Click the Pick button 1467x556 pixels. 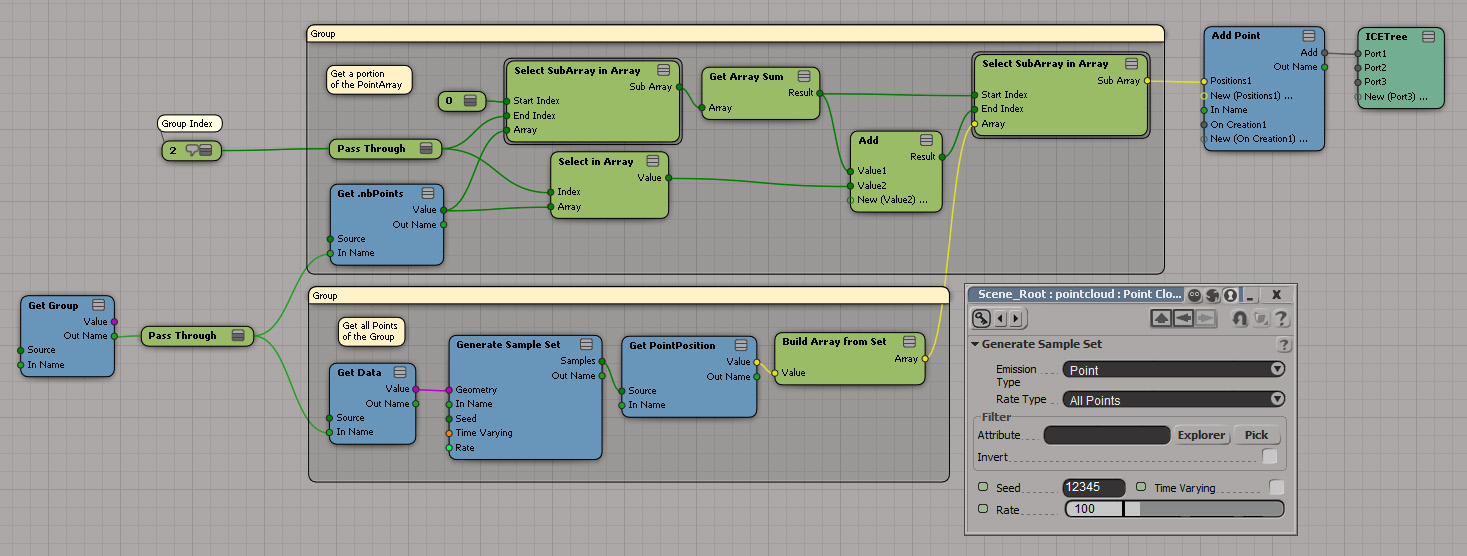pos(1256,435)
